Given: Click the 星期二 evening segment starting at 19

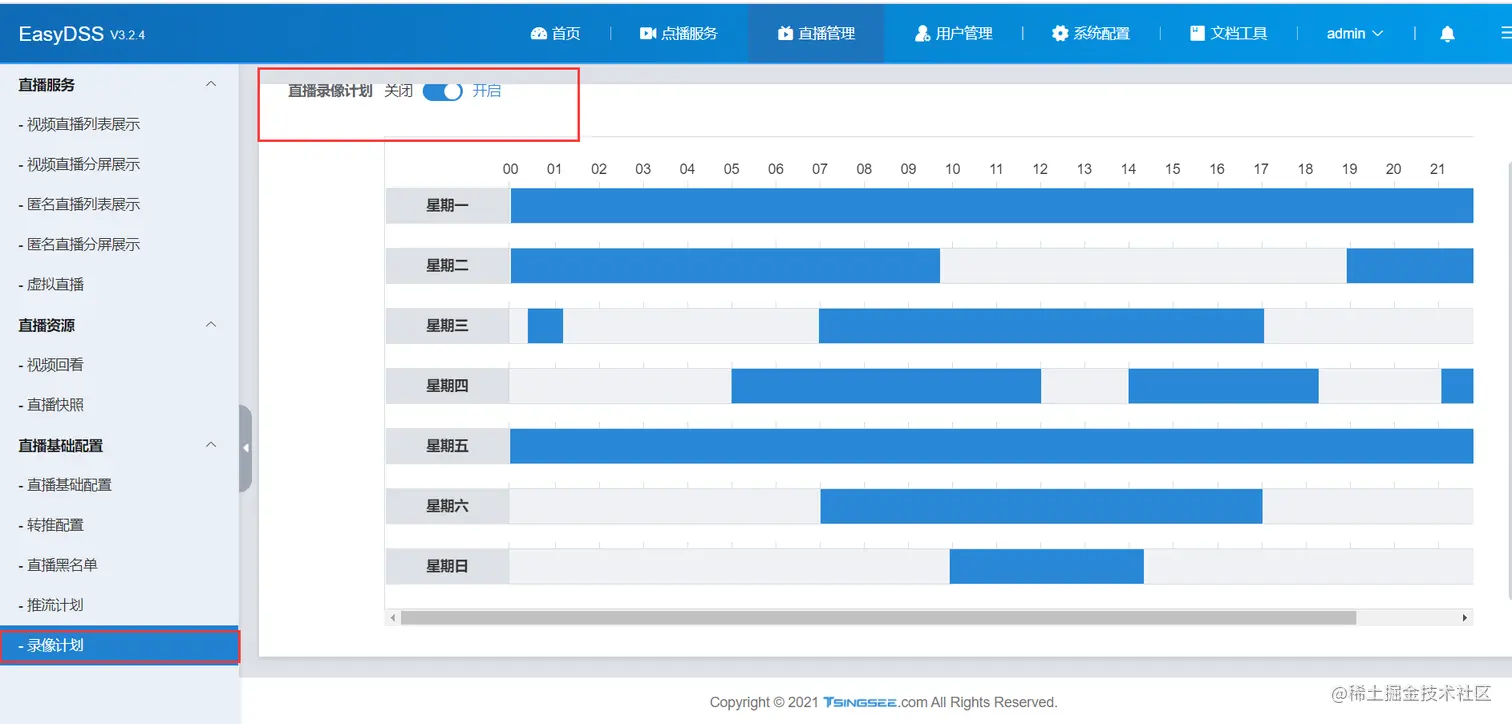Looking at the screenshot, I should tap(1410, 265).
